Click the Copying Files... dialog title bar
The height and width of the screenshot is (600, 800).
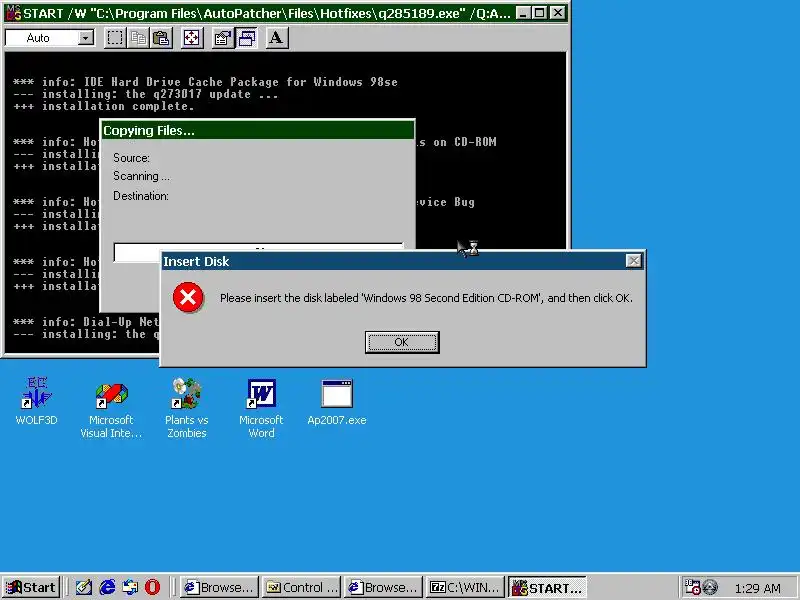pyautogui.click(x=258, y=131)
